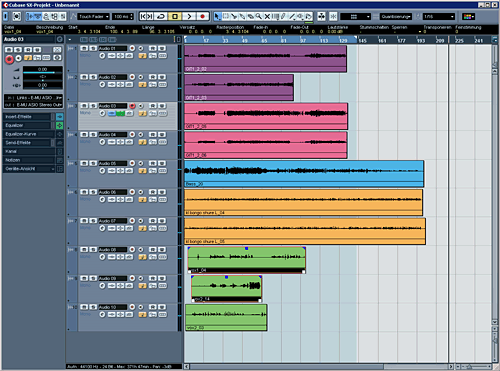Toggle the record enable button in inspector
This screenshot has width=500, height=371.
pyautogui.click(x=9, y=59)
